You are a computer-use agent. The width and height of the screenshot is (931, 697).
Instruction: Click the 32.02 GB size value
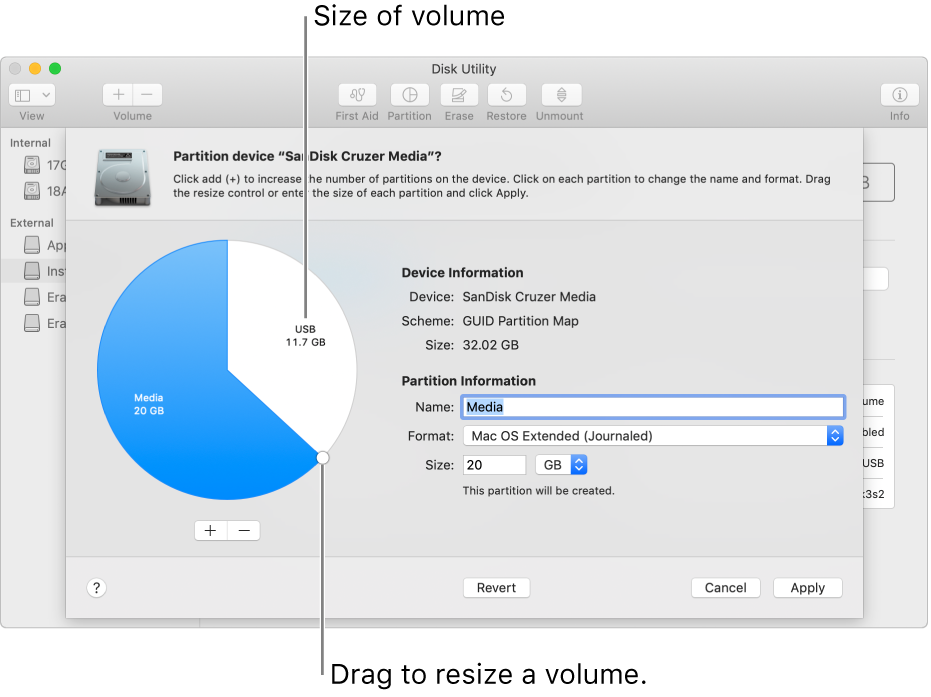pos(490,345)
